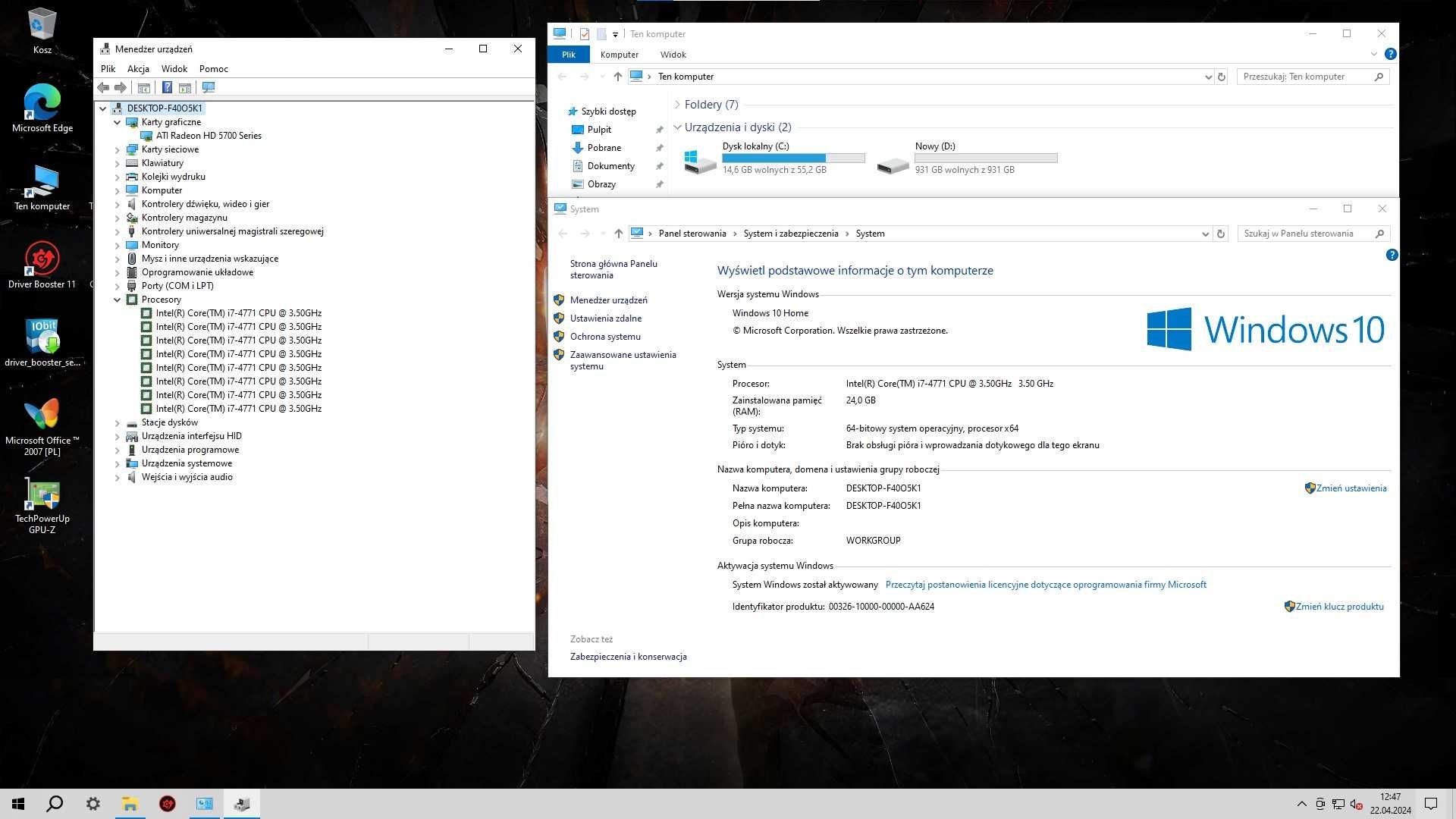Screen dimensions: 1456x819
Task: Select the Microsoft Office 2007 [PL] desktop icon
Action: pos(42,427)
